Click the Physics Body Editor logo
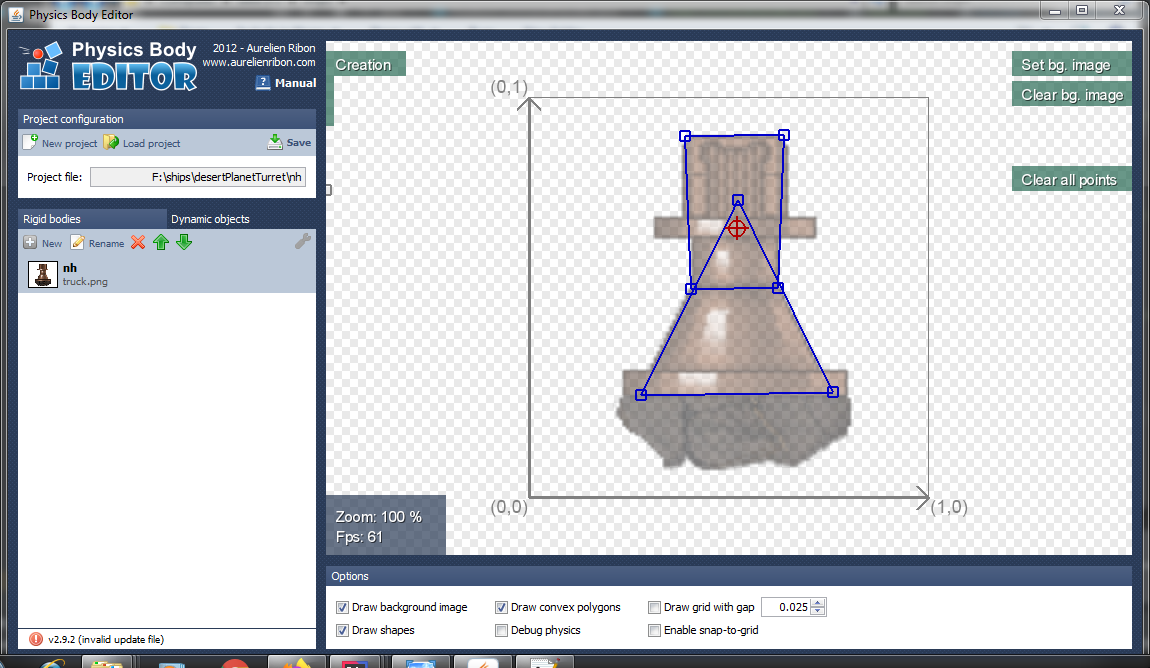 point(109,67)
